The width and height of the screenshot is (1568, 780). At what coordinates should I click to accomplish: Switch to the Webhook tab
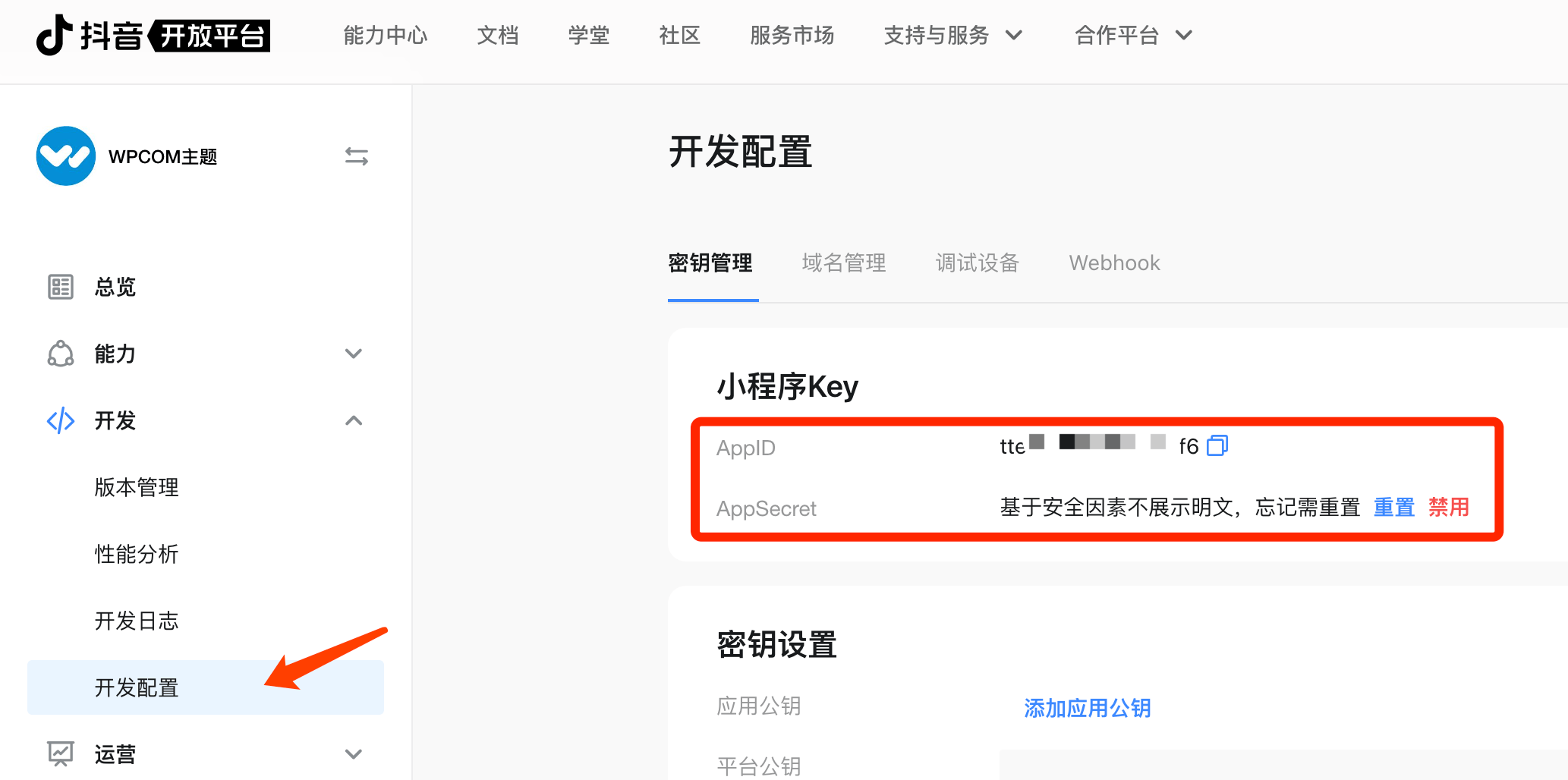[1115, 263]
